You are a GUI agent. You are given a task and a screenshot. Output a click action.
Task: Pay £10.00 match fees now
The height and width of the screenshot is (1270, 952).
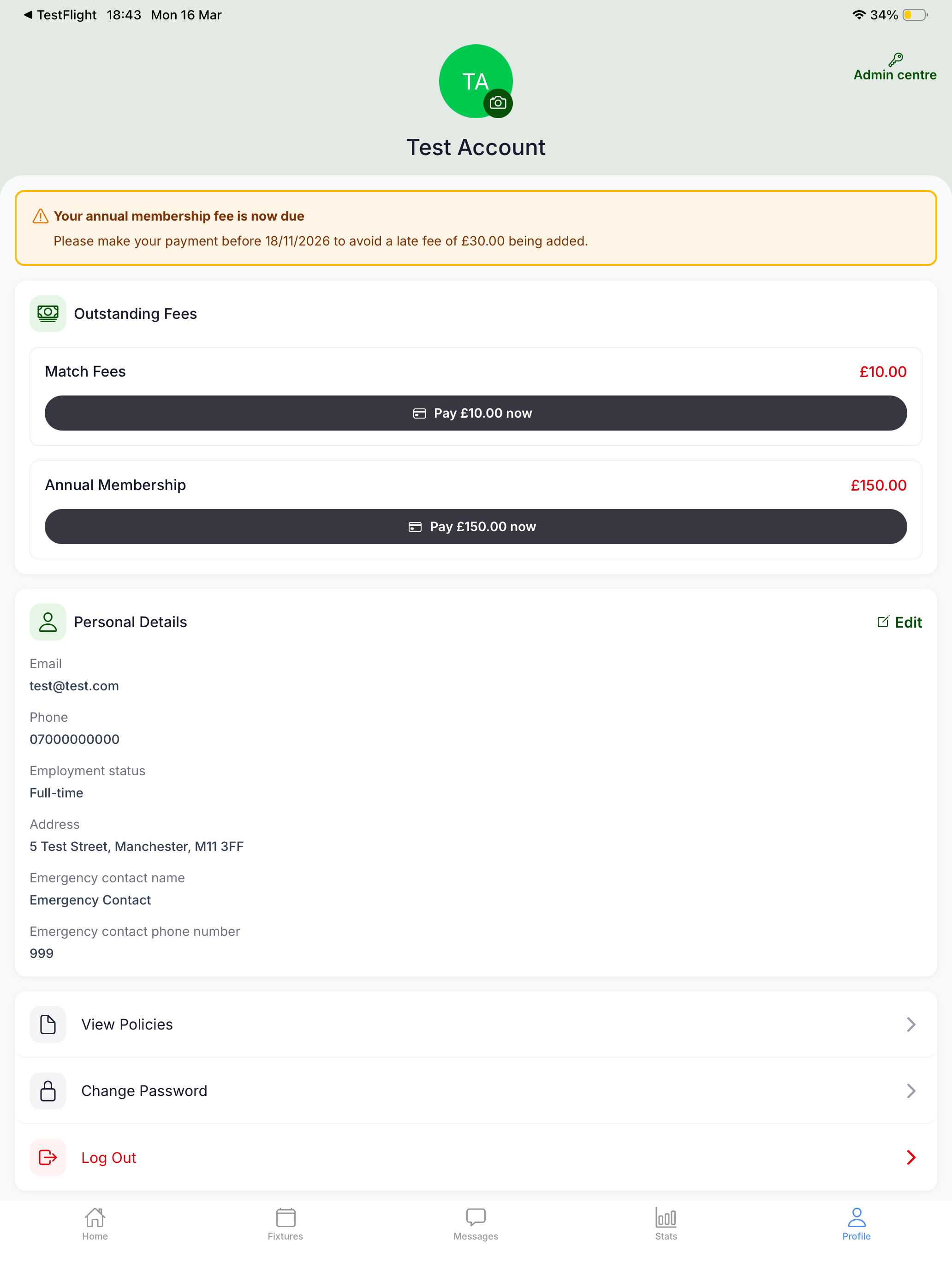pyautogui.click(x=476, y=413)
